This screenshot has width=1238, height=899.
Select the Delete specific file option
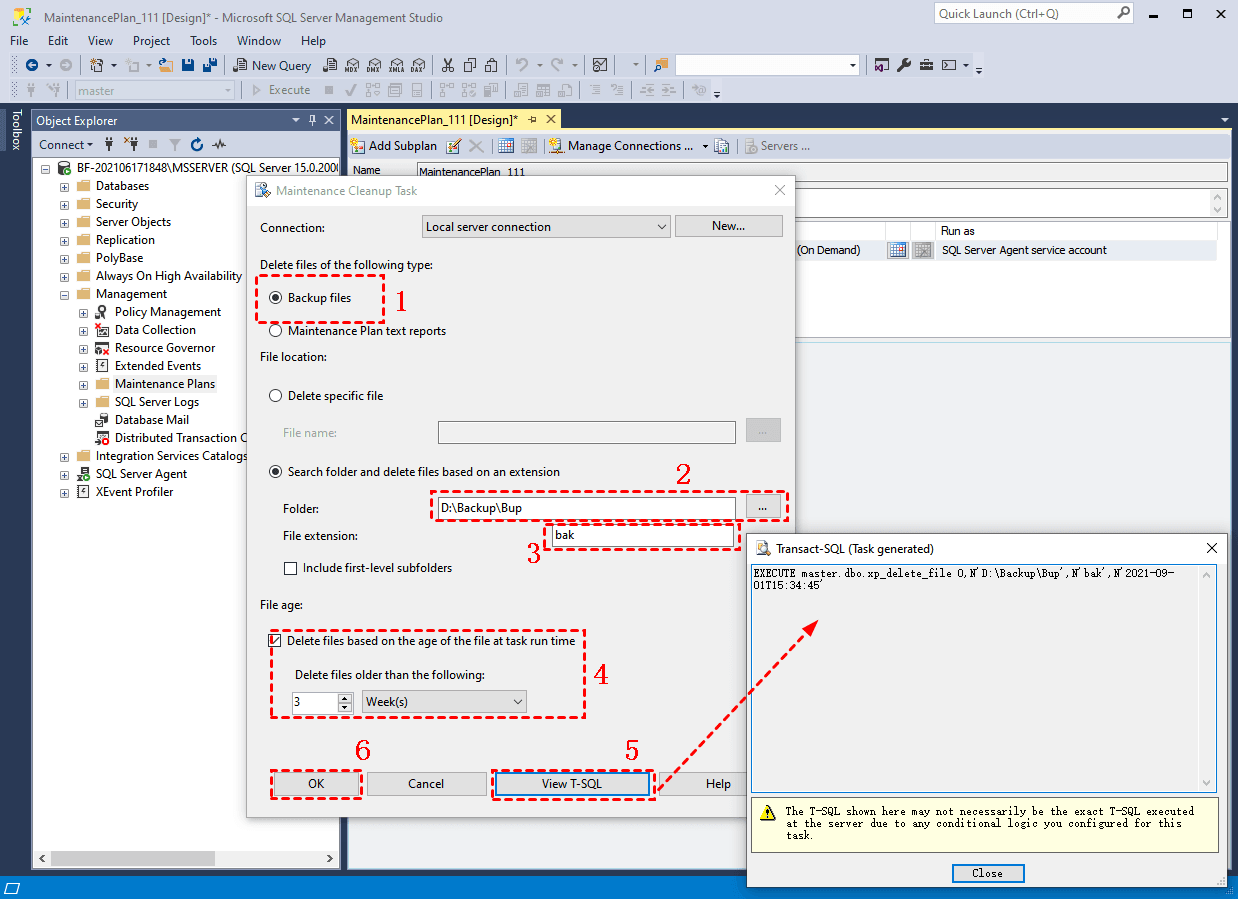tap(276, 396)
